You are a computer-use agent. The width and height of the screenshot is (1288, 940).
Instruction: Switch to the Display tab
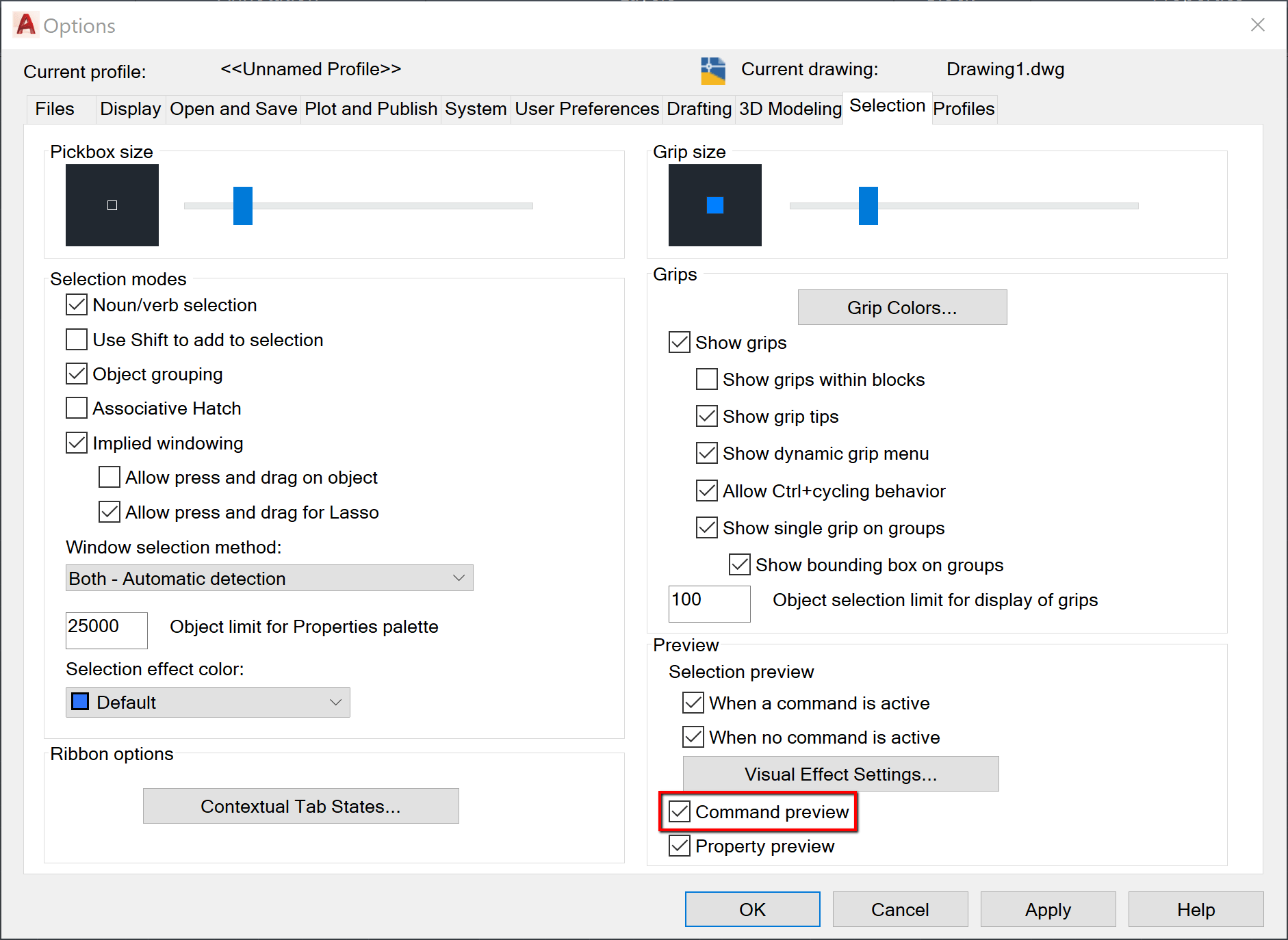130,109
